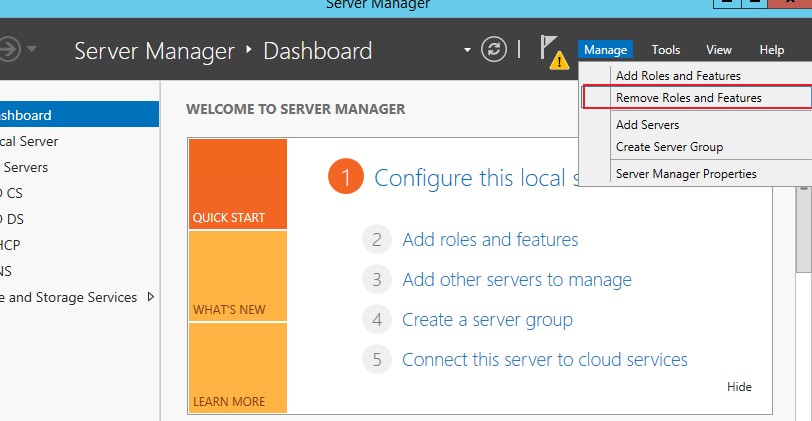Screen dimensions: 812x421
Task: Open the View menu
Action: [x=719, y=50]
